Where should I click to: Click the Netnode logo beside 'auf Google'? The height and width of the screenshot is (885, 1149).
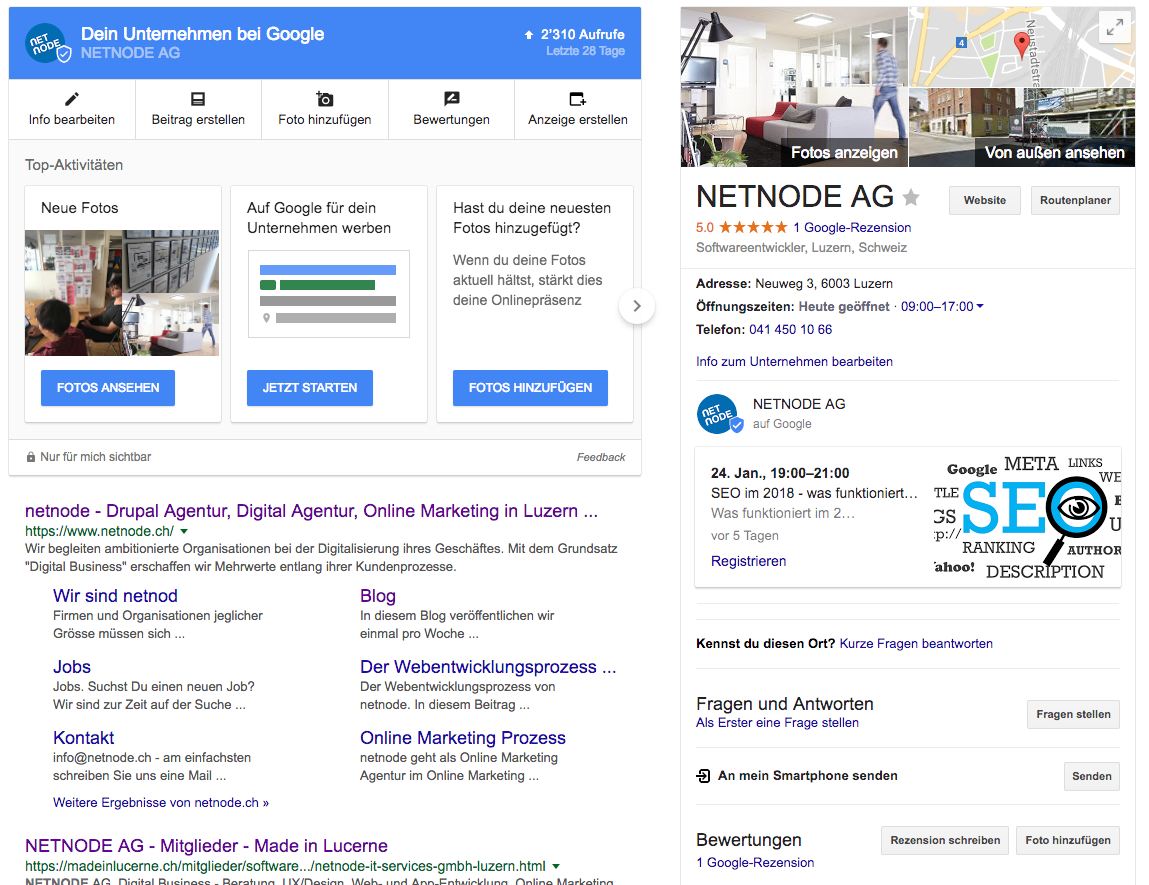click(719, 414)
